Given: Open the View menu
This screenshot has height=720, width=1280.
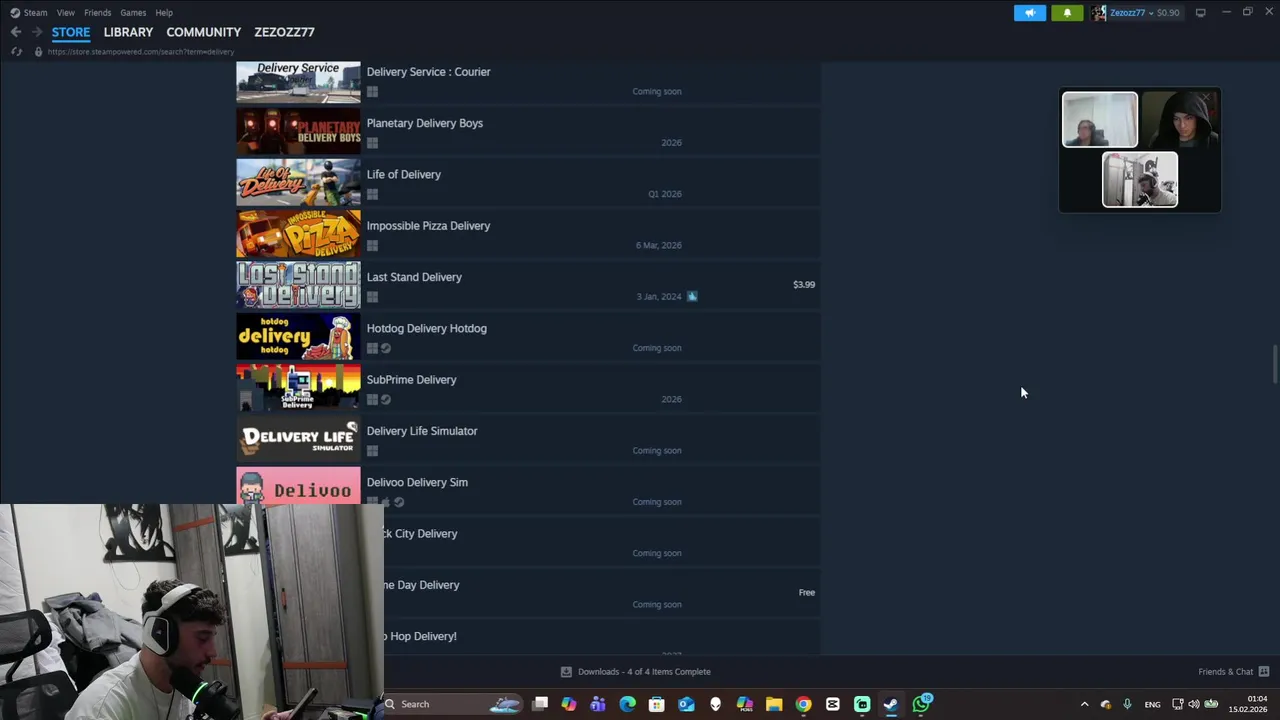Looking at the screenshot, I should 65,13.
